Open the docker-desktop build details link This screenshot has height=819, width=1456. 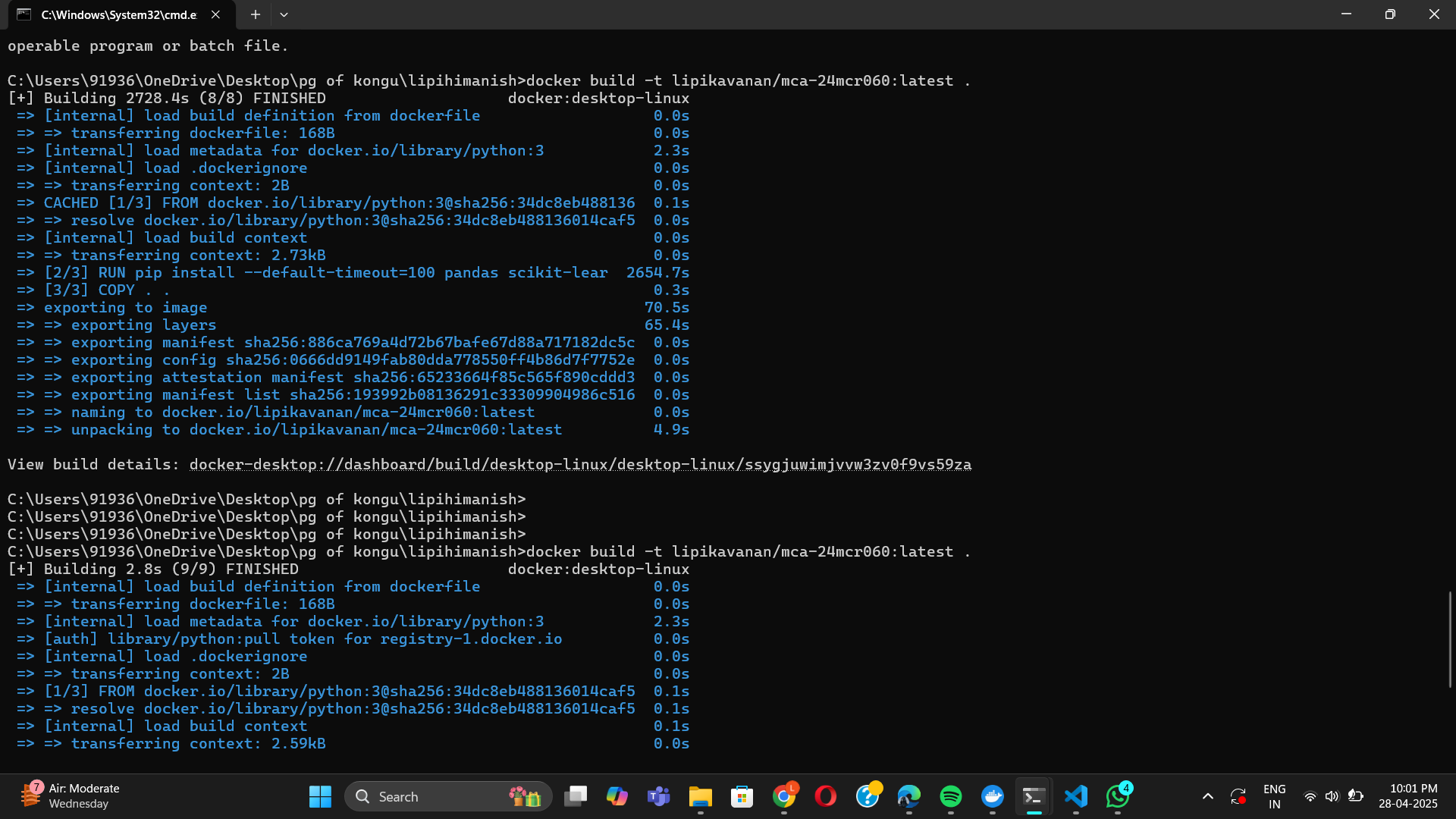580,464
